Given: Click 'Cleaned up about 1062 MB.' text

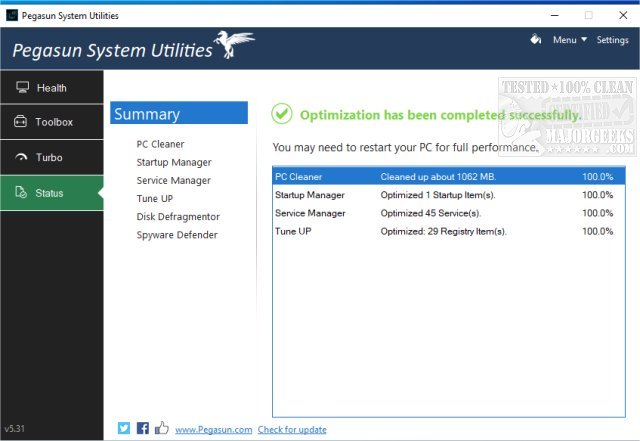Looking at the screenshot, I should pos(438,177).
